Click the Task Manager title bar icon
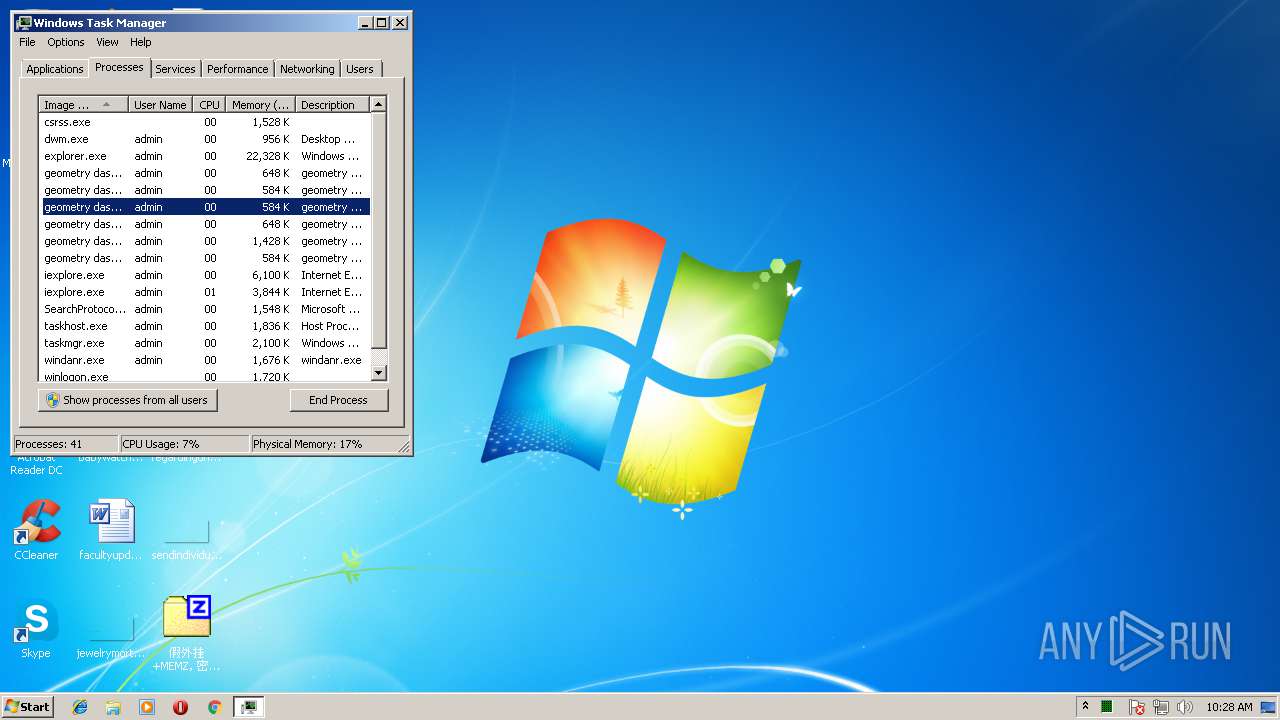The image size is (1280, 720). (25, 22)
